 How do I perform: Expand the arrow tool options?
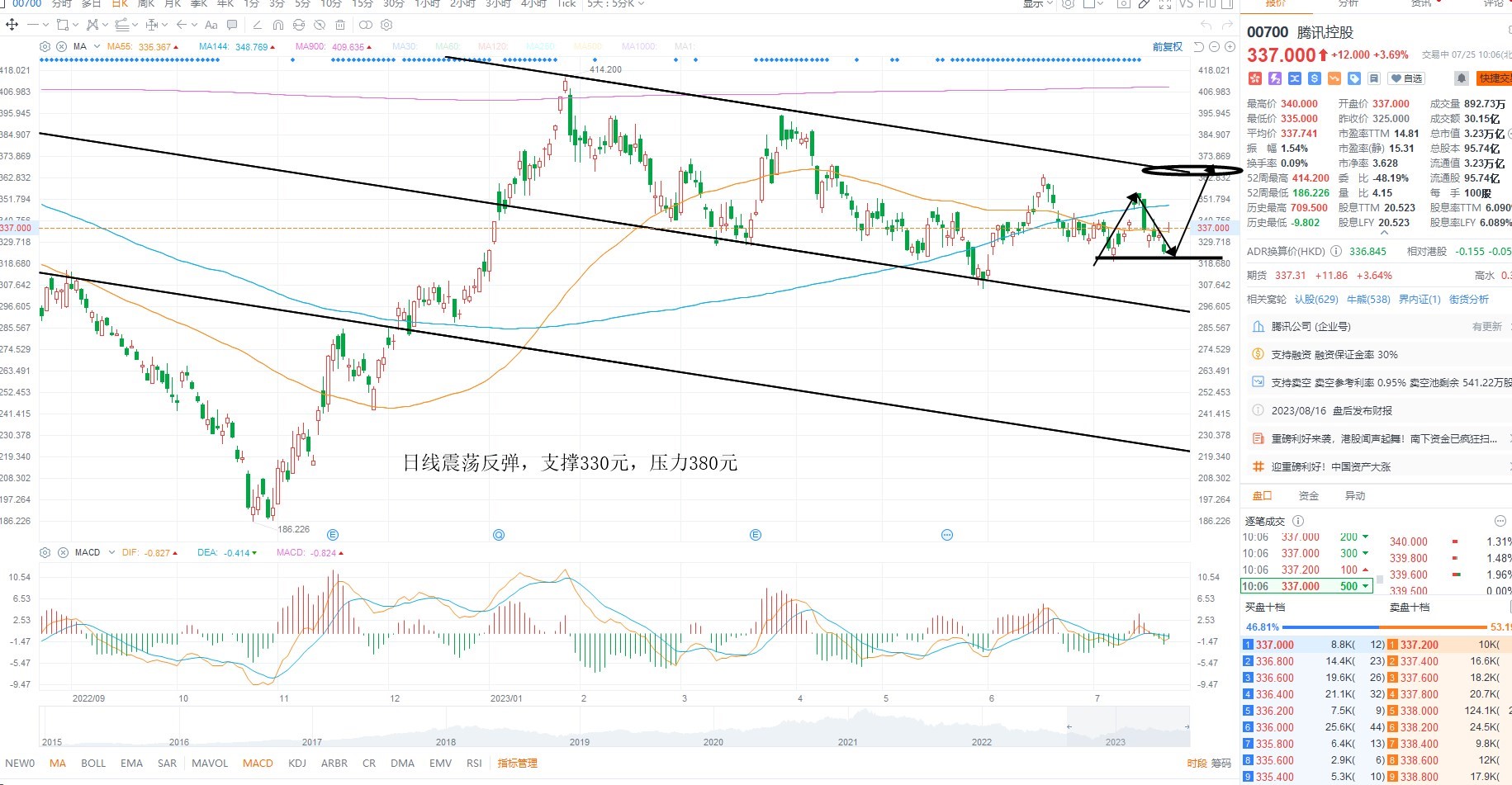pyautogui.click(x=195, y=25)
